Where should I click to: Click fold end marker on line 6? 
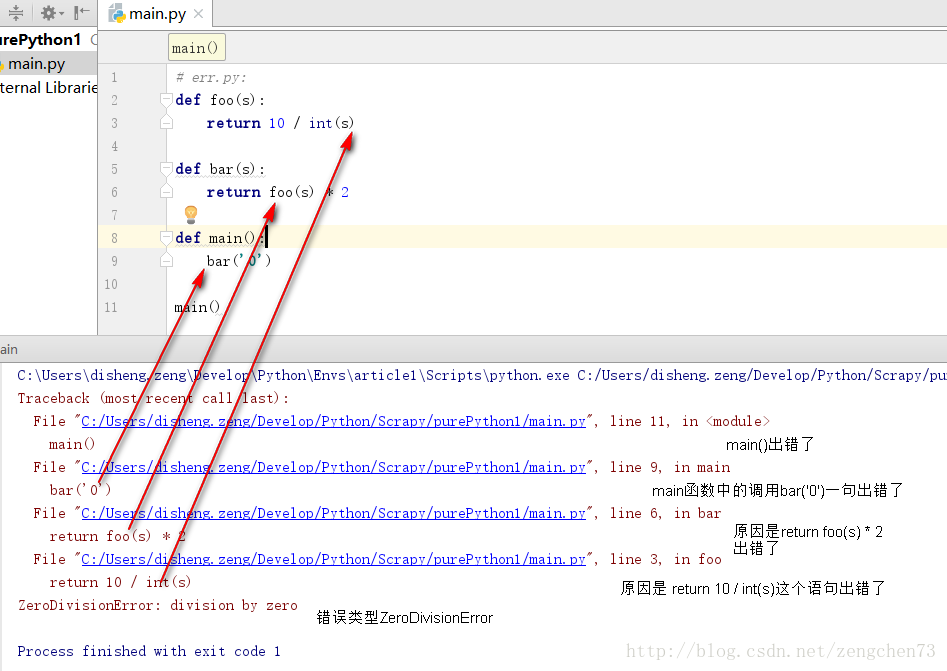(166, 192)
